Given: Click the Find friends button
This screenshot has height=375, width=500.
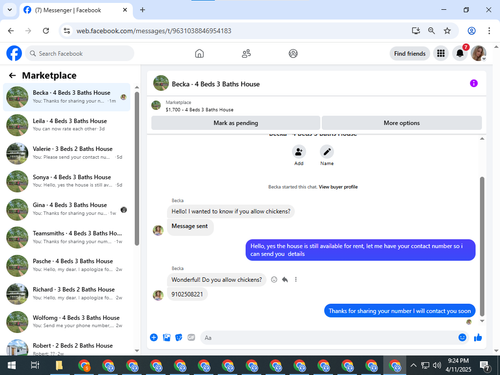Looking at the screenshot, I should pos(410,53).
